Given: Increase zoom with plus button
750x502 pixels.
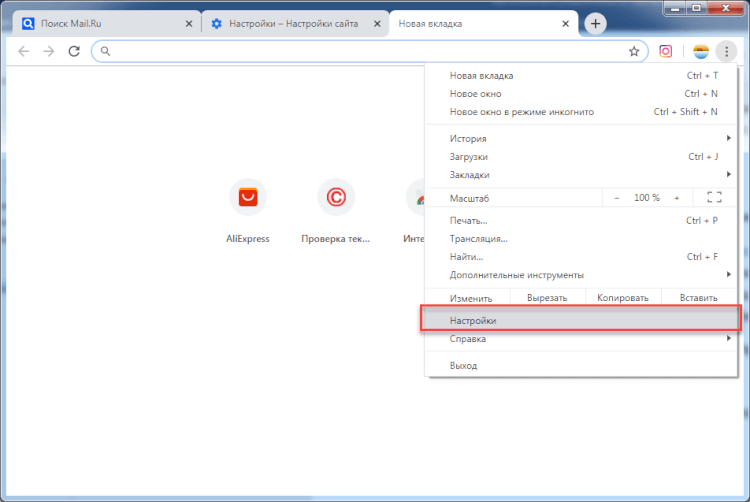Looking at the screenshot, I should 676,198.
